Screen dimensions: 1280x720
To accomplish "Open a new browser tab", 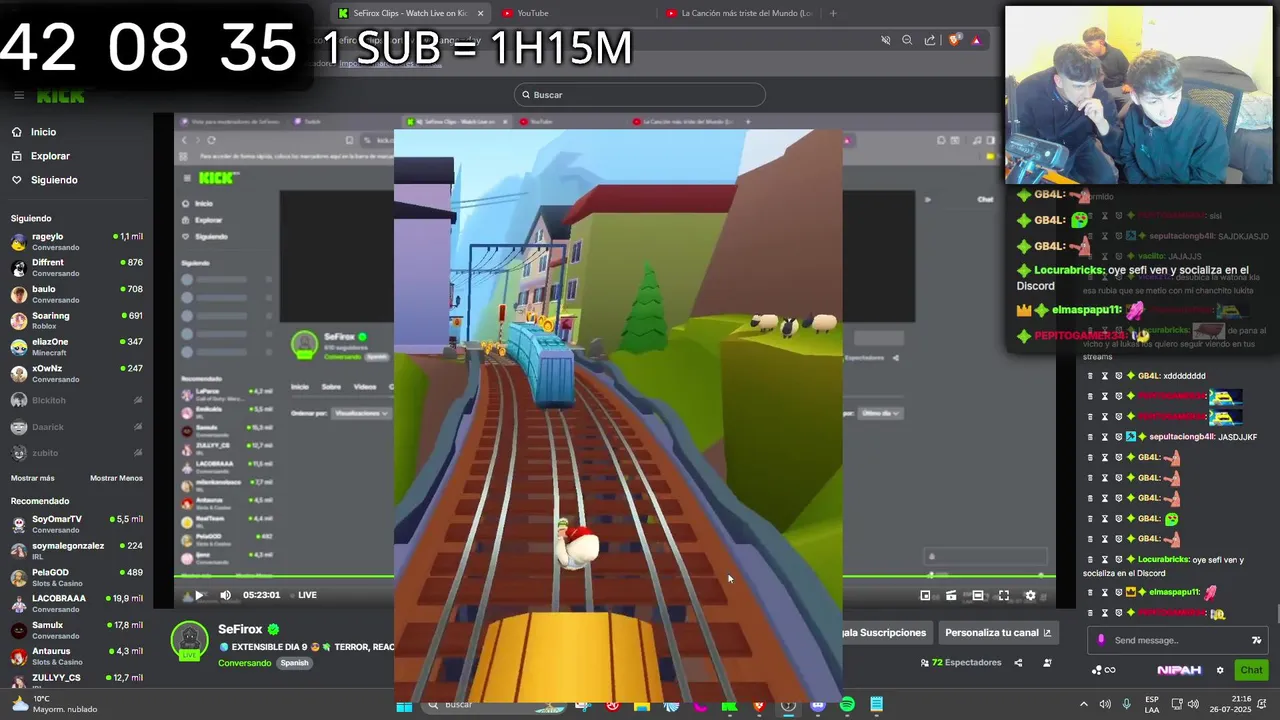I will (833, 13).
